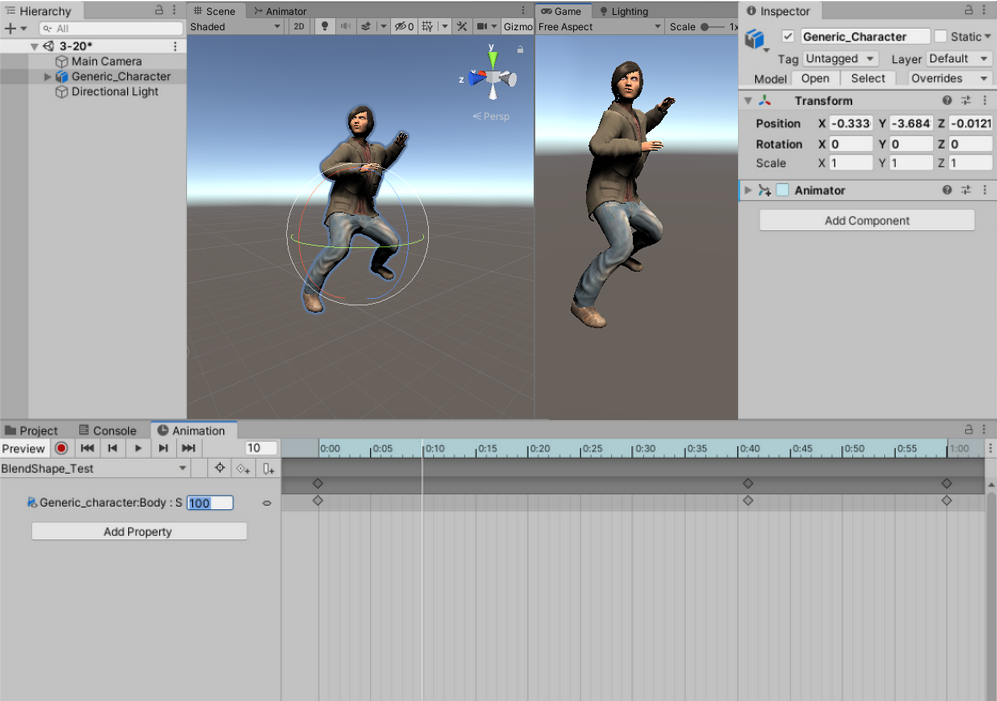Click the Add Event icon

[268, 468]
